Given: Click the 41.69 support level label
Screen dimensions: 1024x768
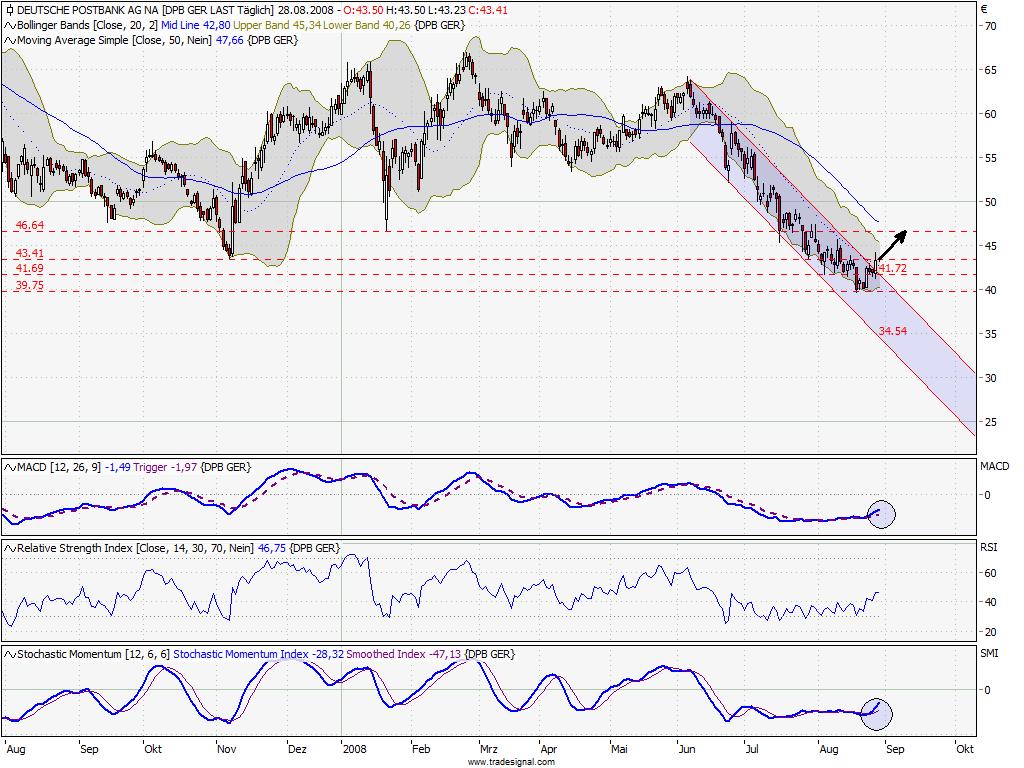Looking at the screenshot, I should (29, 268).
